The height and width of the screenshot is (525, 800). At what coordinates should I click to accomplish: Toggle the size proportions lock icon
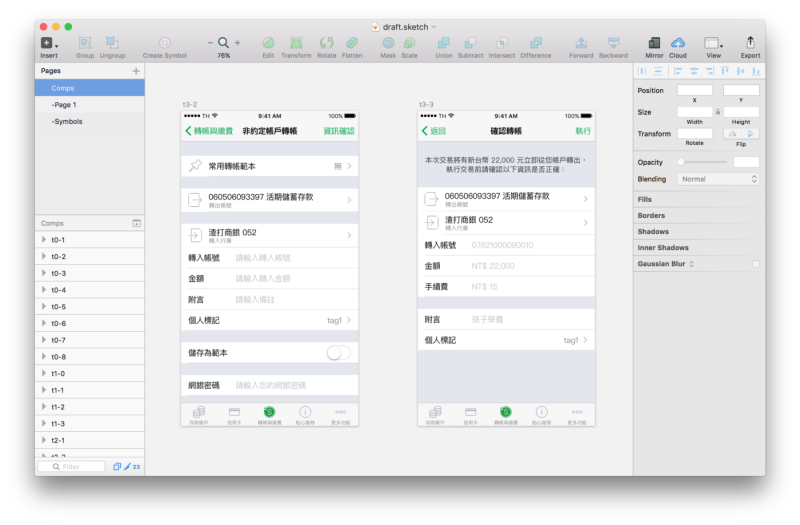coord(717,111)
